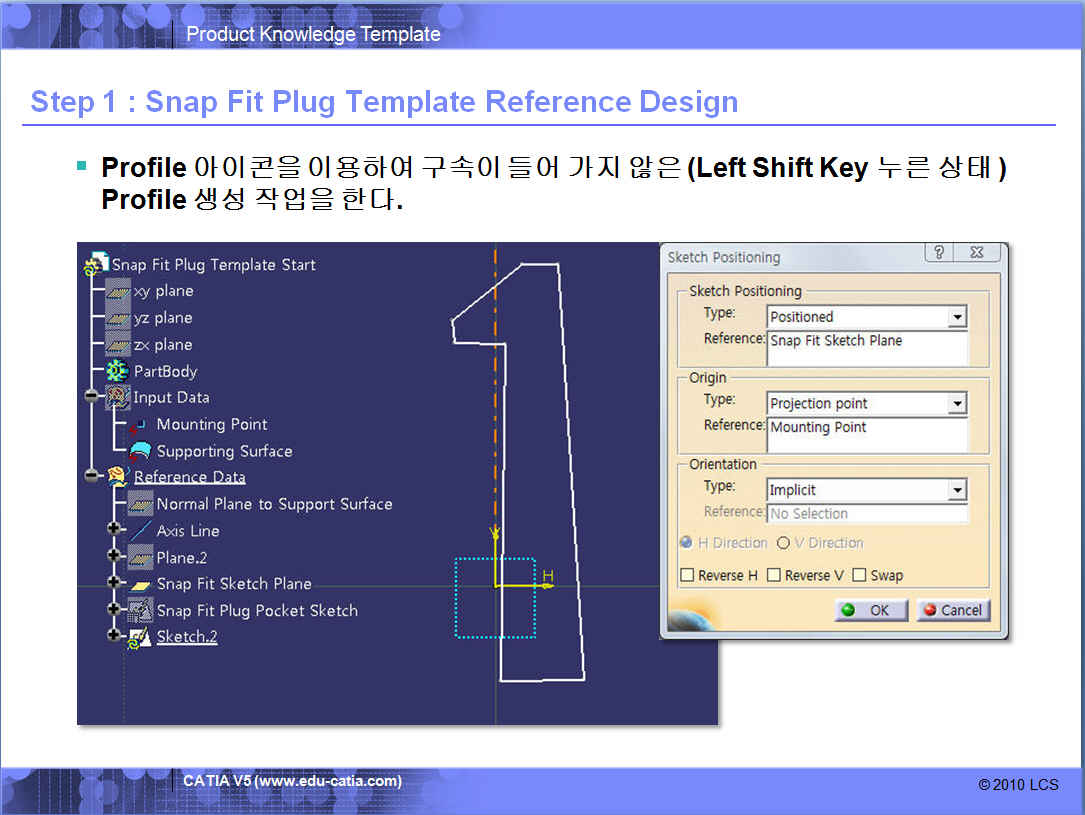Screen dimensions: 1085x815
Task: Click the dialog help question mark button
Action: click(x=938, y=253)
